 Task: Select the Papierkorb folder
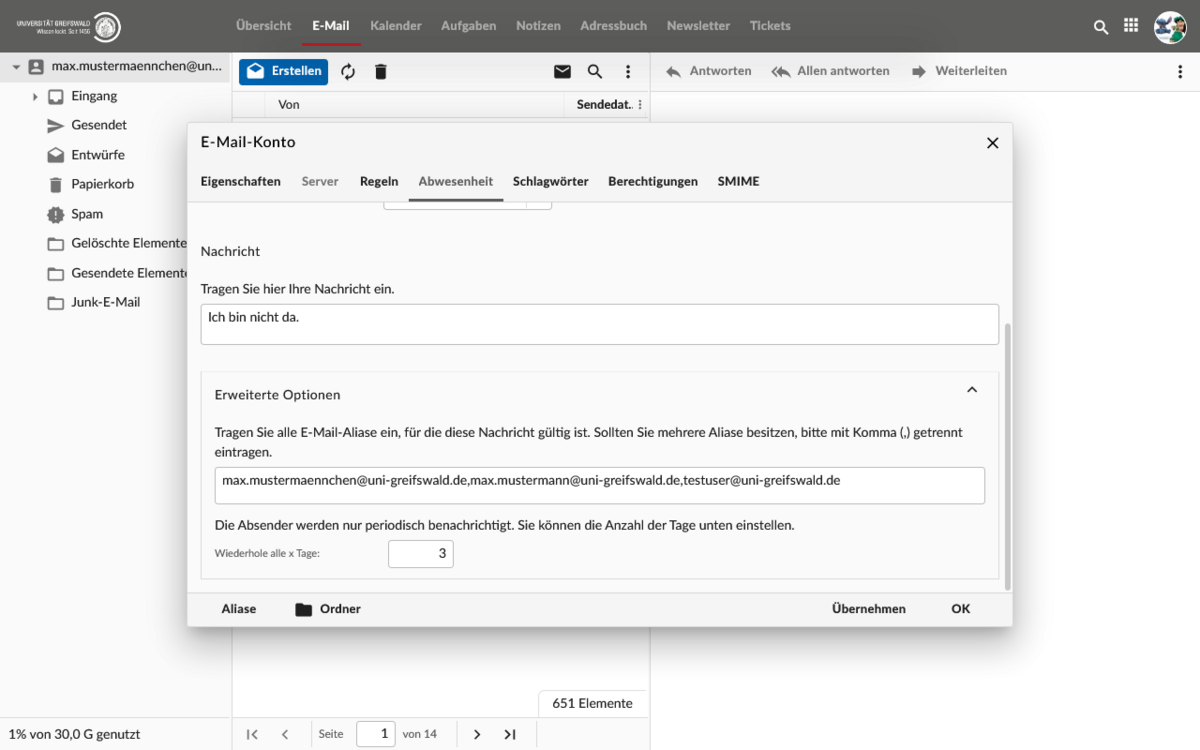tap(102, 184)
